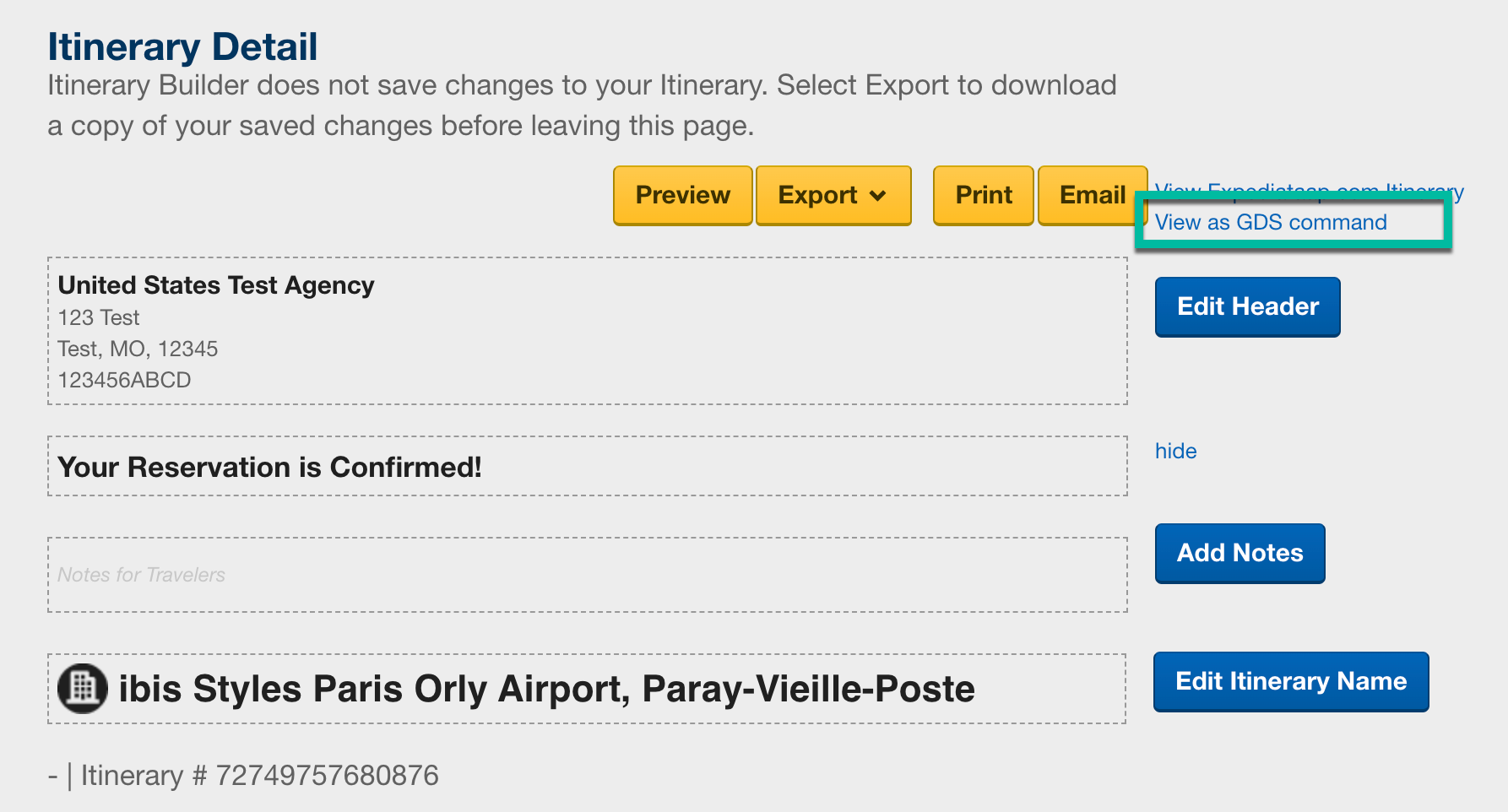Screen dimensions: 1508x812
Task: Click the Export button label
Action: (x=817, y=195)
